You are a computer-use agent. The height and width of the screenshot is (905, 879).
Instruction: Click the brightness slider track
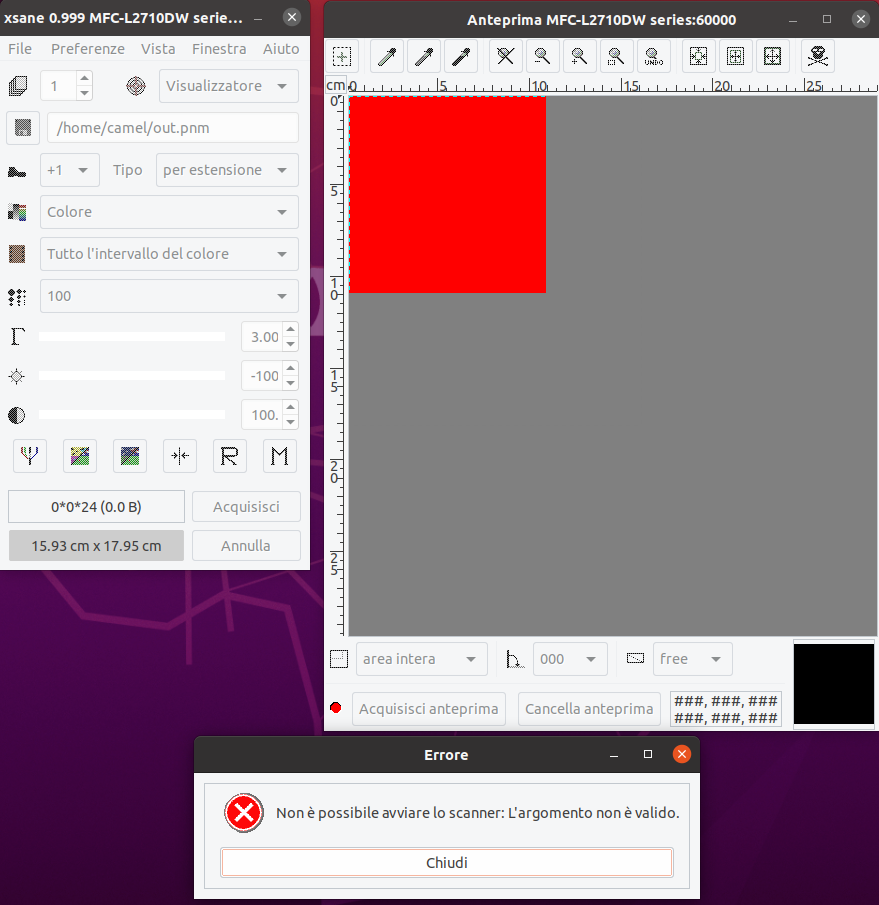tap(132, 376)
